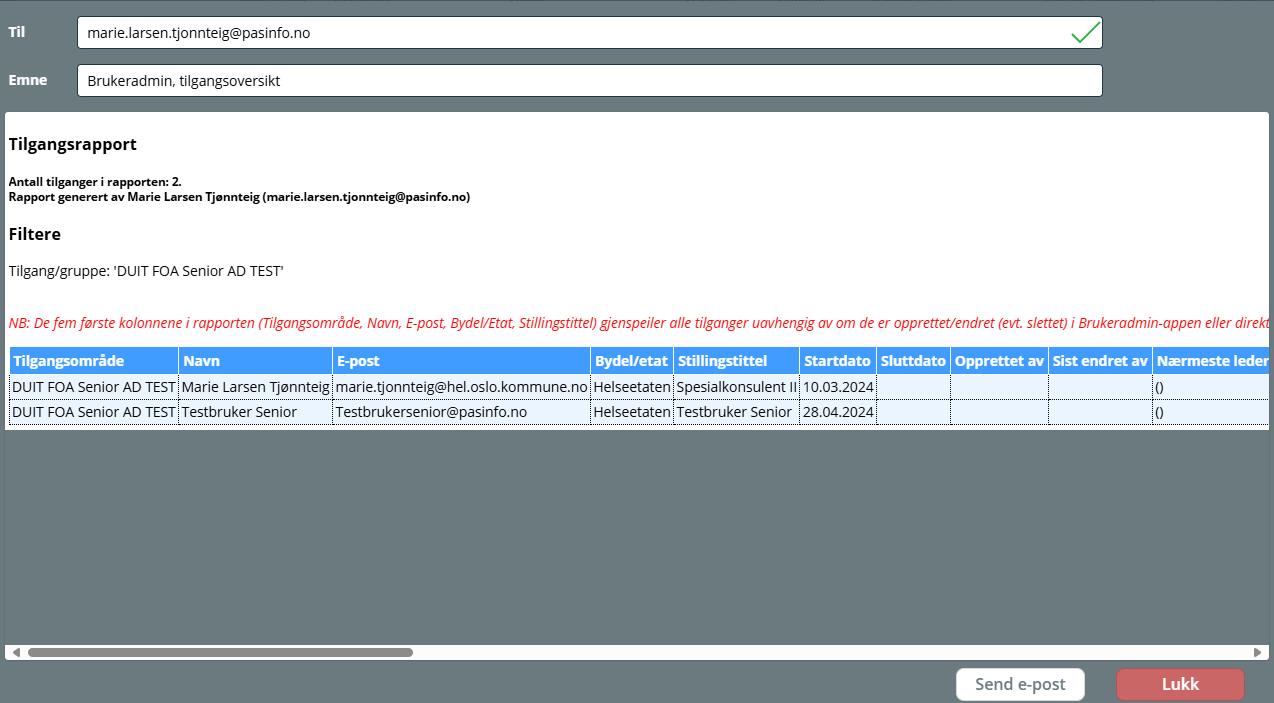Click marie.tjonnteig@hel.oslo.kommune.no email cell

[461, 387]
